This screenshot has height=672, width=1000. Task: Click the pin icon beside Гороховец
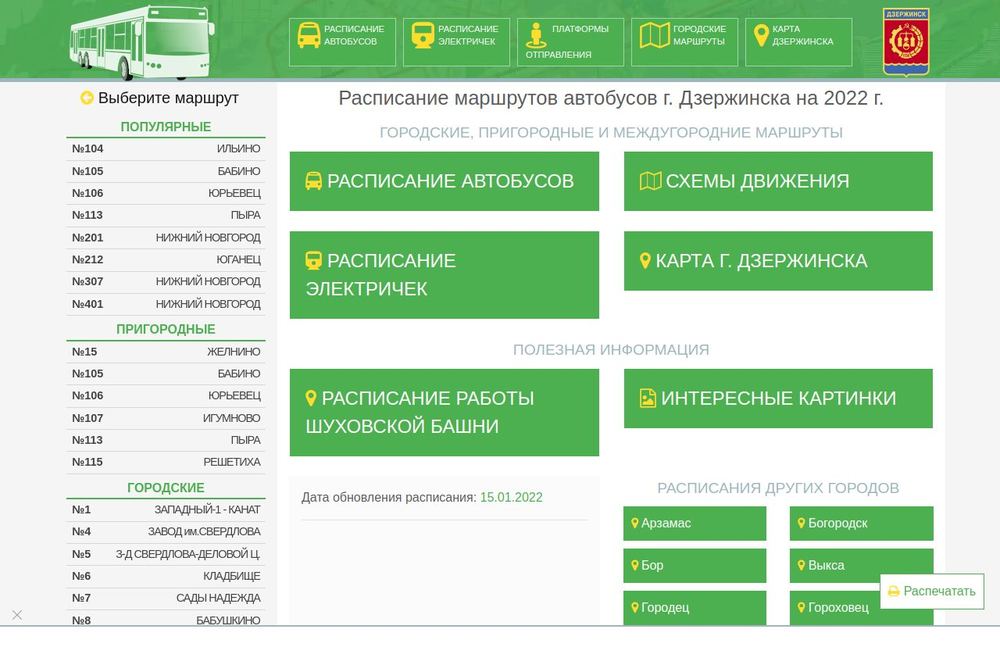pos(801,608)
